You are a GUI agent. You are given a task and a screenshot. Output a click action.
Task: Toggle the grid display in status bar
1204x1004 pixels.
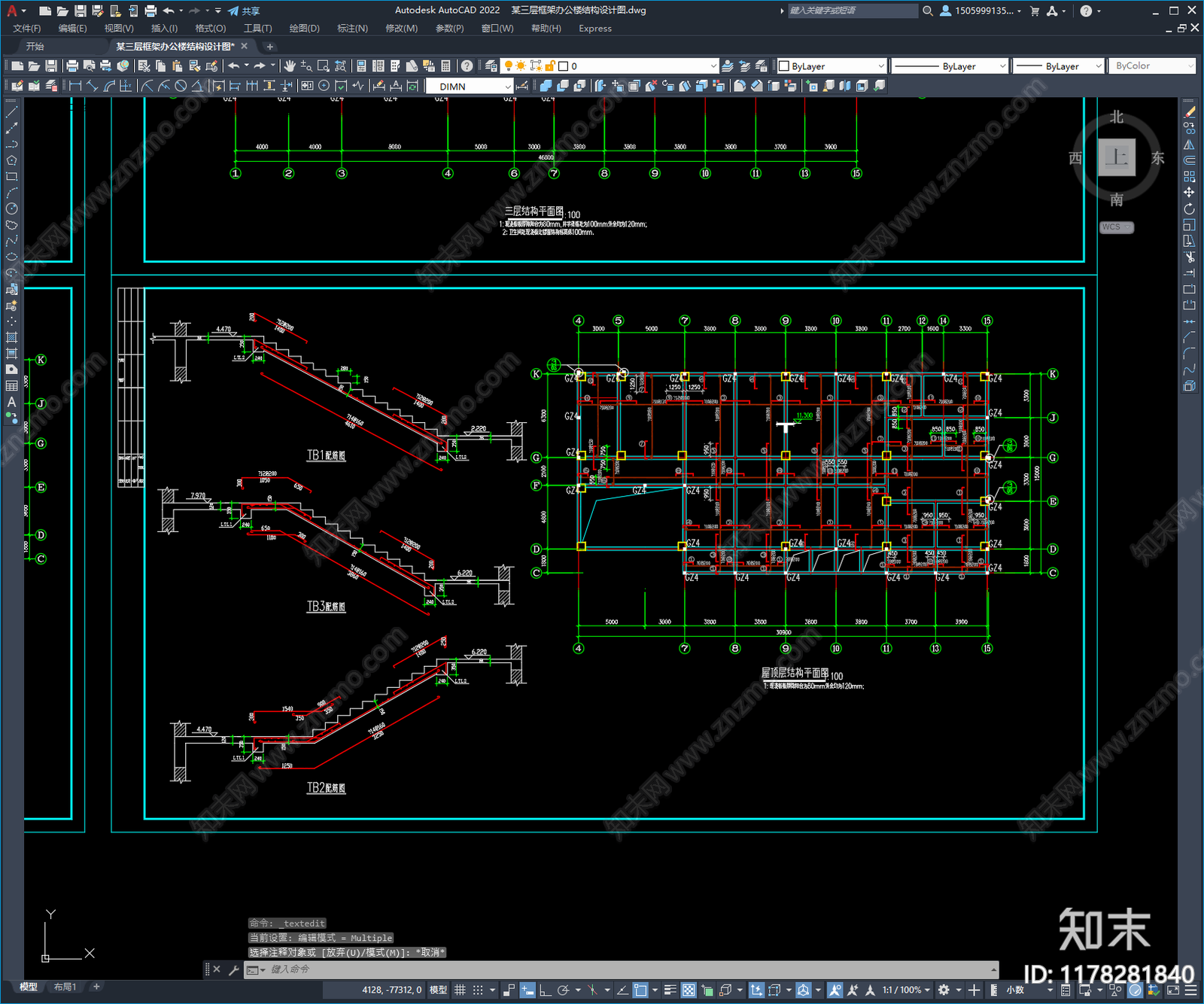point(460,990)
